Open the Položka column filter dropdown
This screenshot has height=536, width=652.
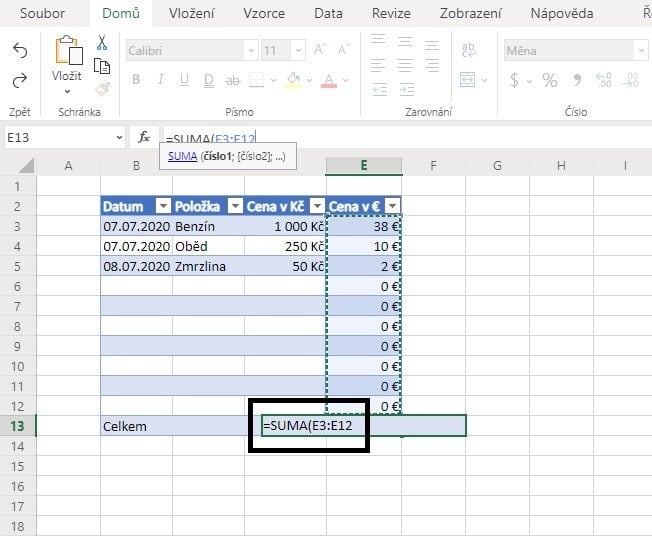coord(234,206)
